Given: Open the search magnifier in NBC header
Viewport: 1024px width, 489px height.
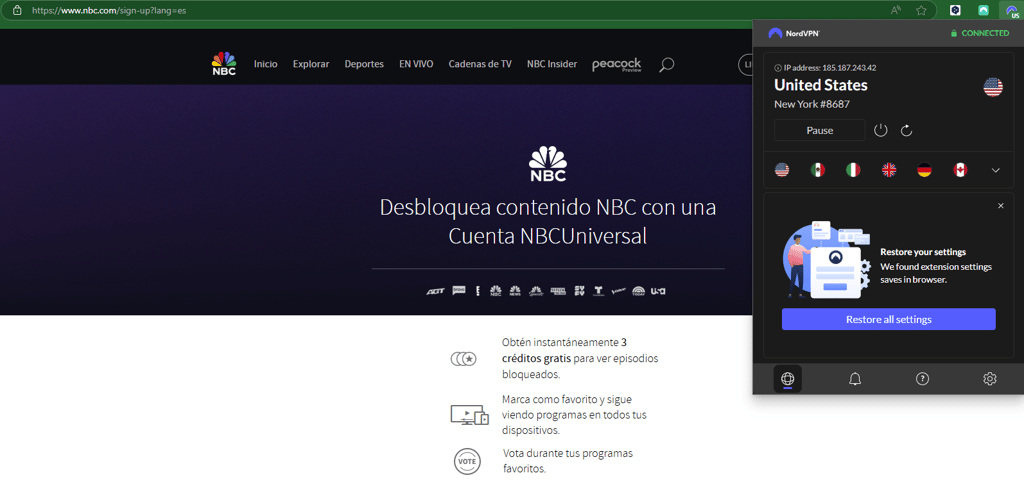Looking at the screenshot, I should 666,65.
